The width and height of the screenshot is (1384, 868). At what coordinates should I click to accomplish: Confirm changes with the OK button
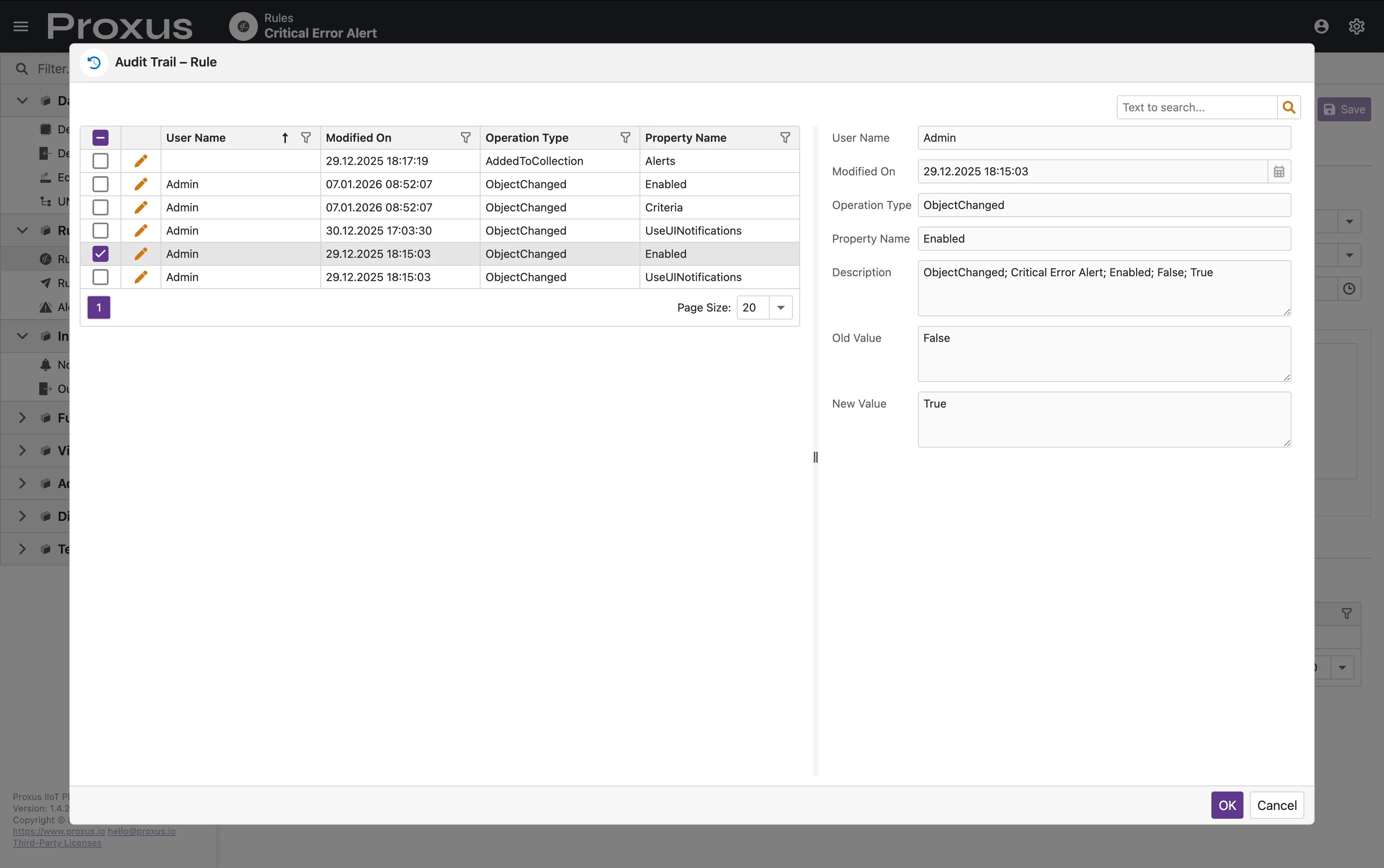click(1226, 805)
